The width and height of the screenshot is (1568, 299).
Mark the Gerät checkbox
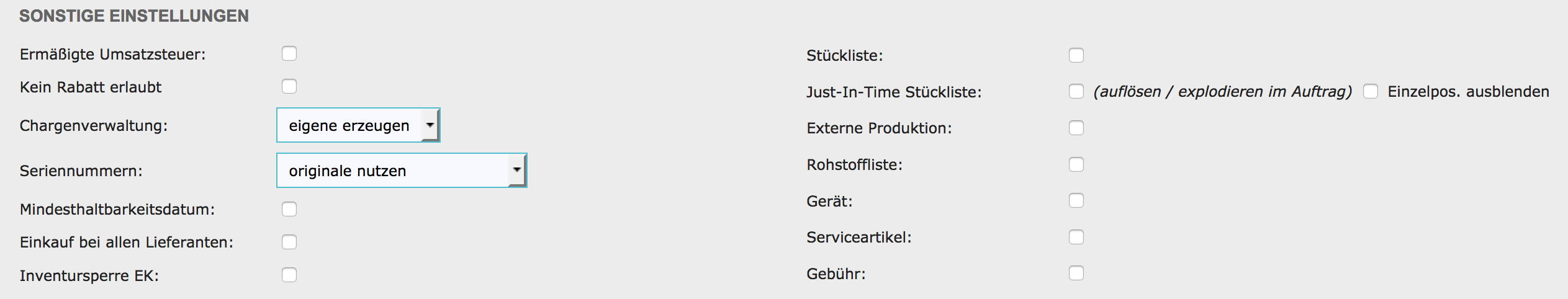[1076, 200]
